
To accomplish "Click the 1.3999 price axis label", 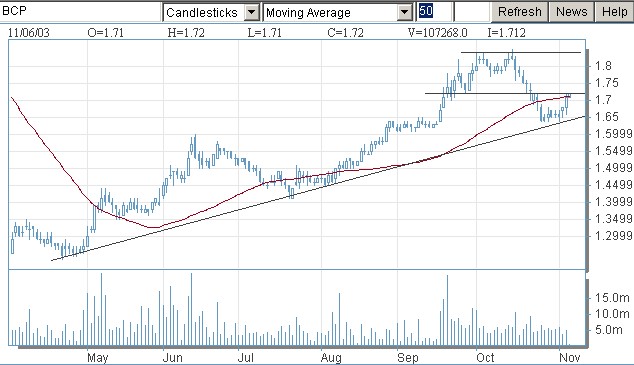I will click(x=613, y=202).
